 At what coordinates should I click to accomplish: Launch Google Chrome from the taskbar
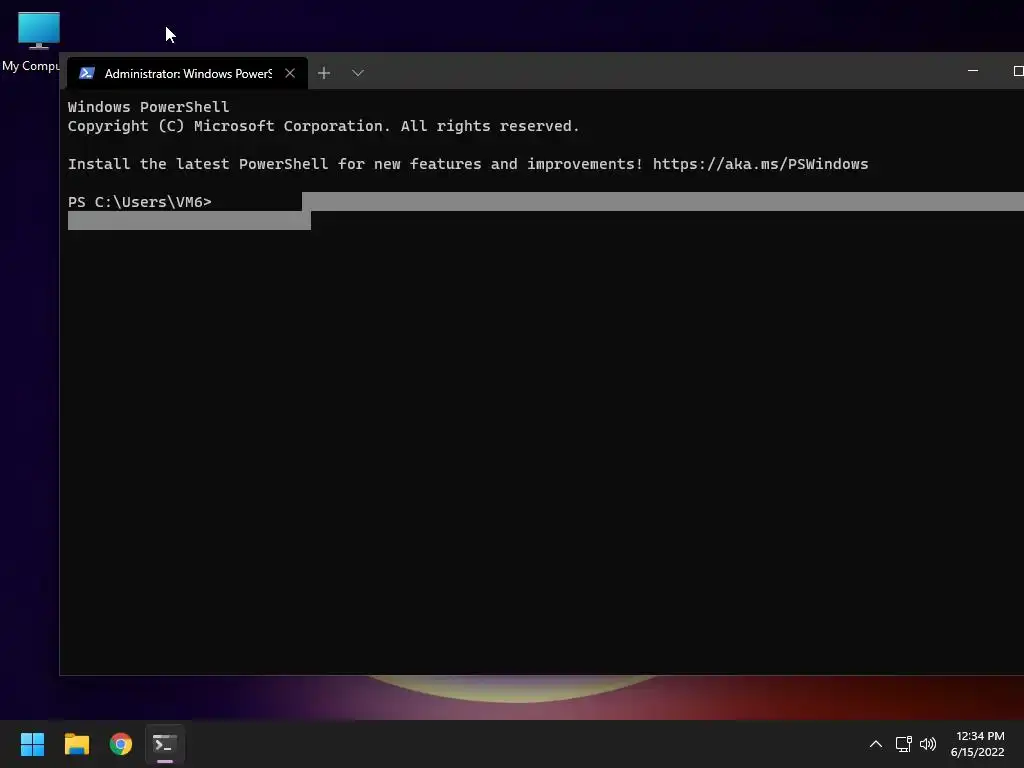point(121,744)
